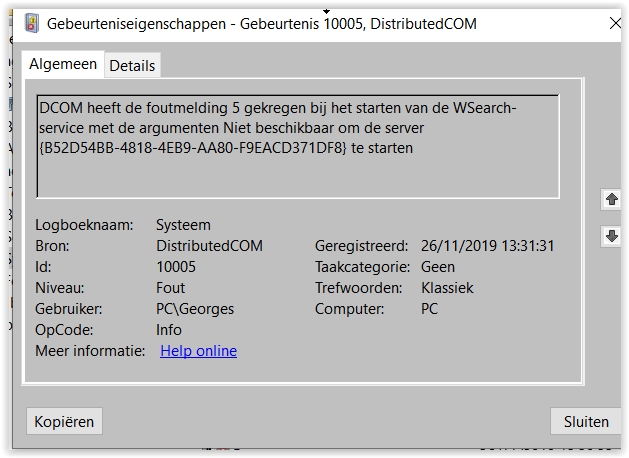Open the Help online link

[x=198, y=351]
